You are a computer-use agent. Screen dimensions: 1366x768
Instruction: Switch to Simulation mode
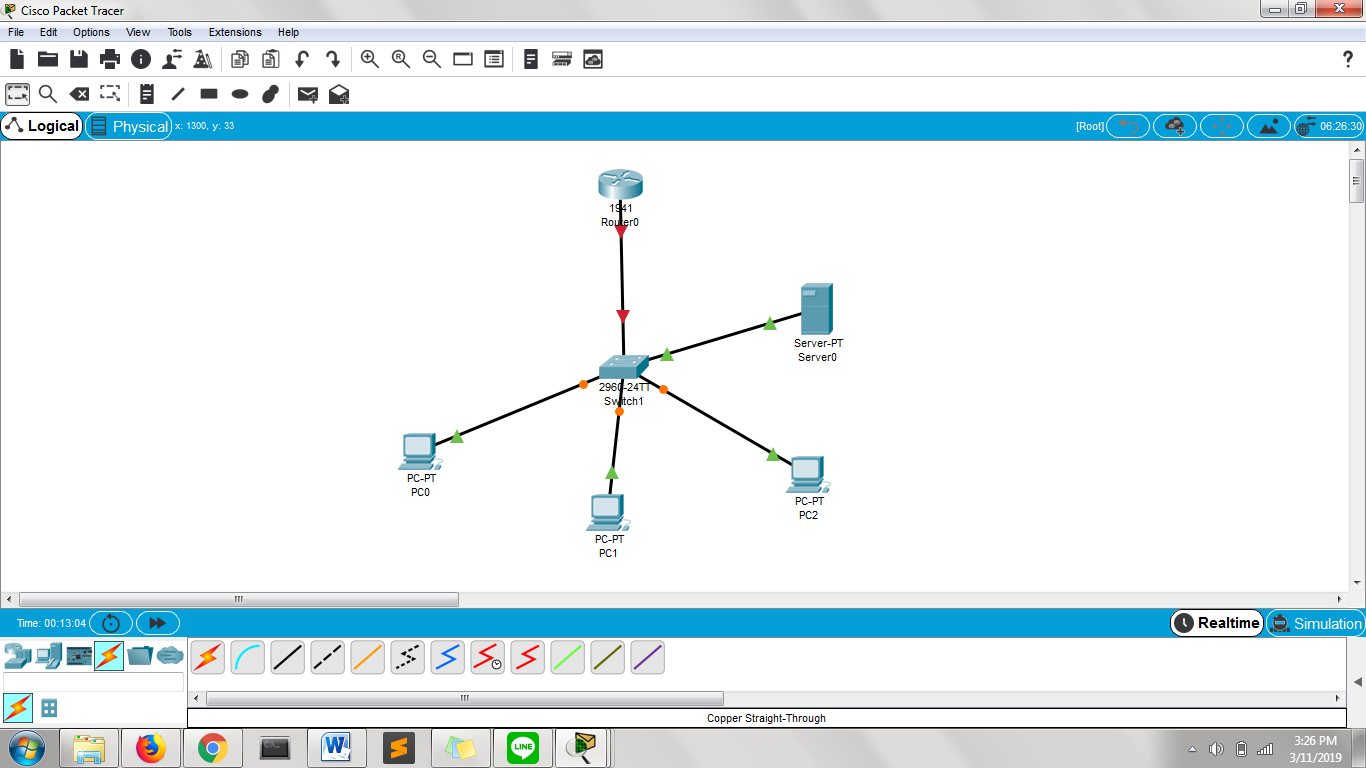[1315, 623]
